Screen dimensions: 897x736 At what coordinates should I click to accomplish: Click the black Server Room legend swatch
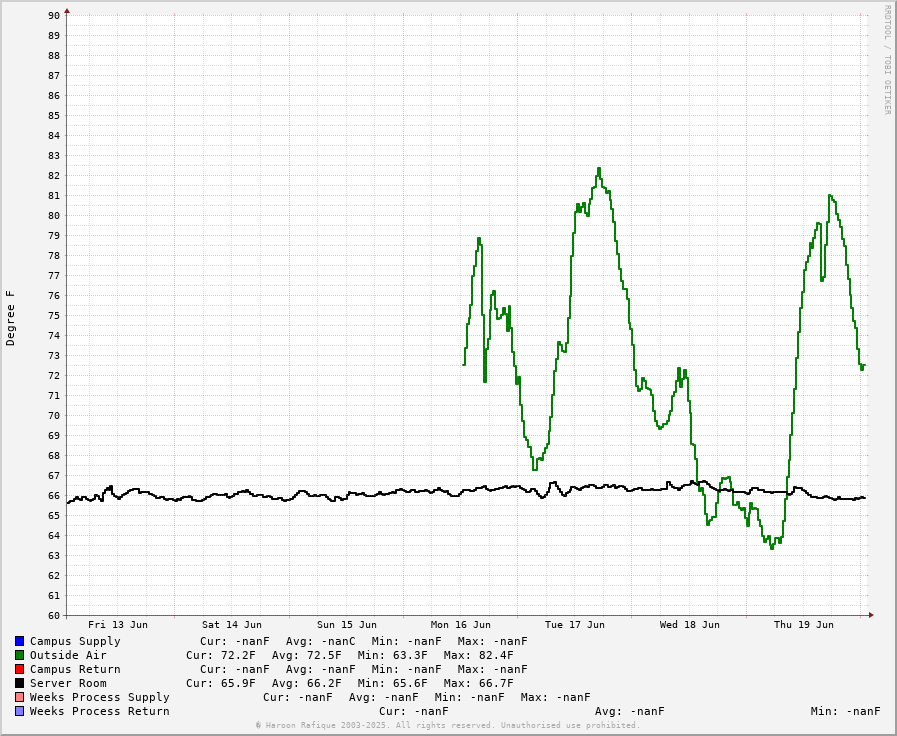[19, 683]
